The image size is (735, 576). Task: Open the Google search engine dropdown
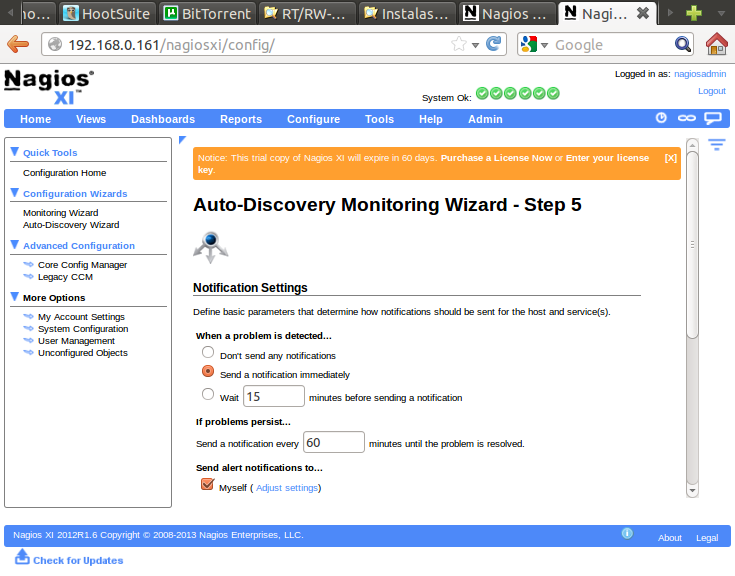point(535,44)
